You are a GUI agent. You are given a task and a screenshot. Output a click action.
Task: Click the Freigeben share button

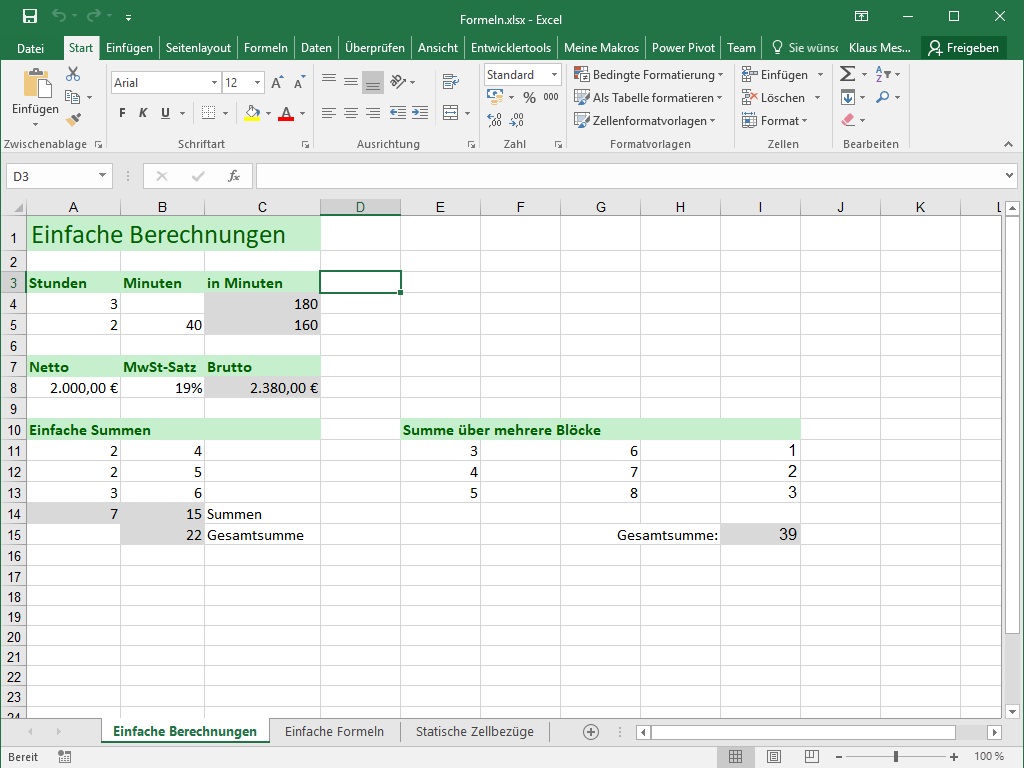pyautogui.click(x=963, y=48)
